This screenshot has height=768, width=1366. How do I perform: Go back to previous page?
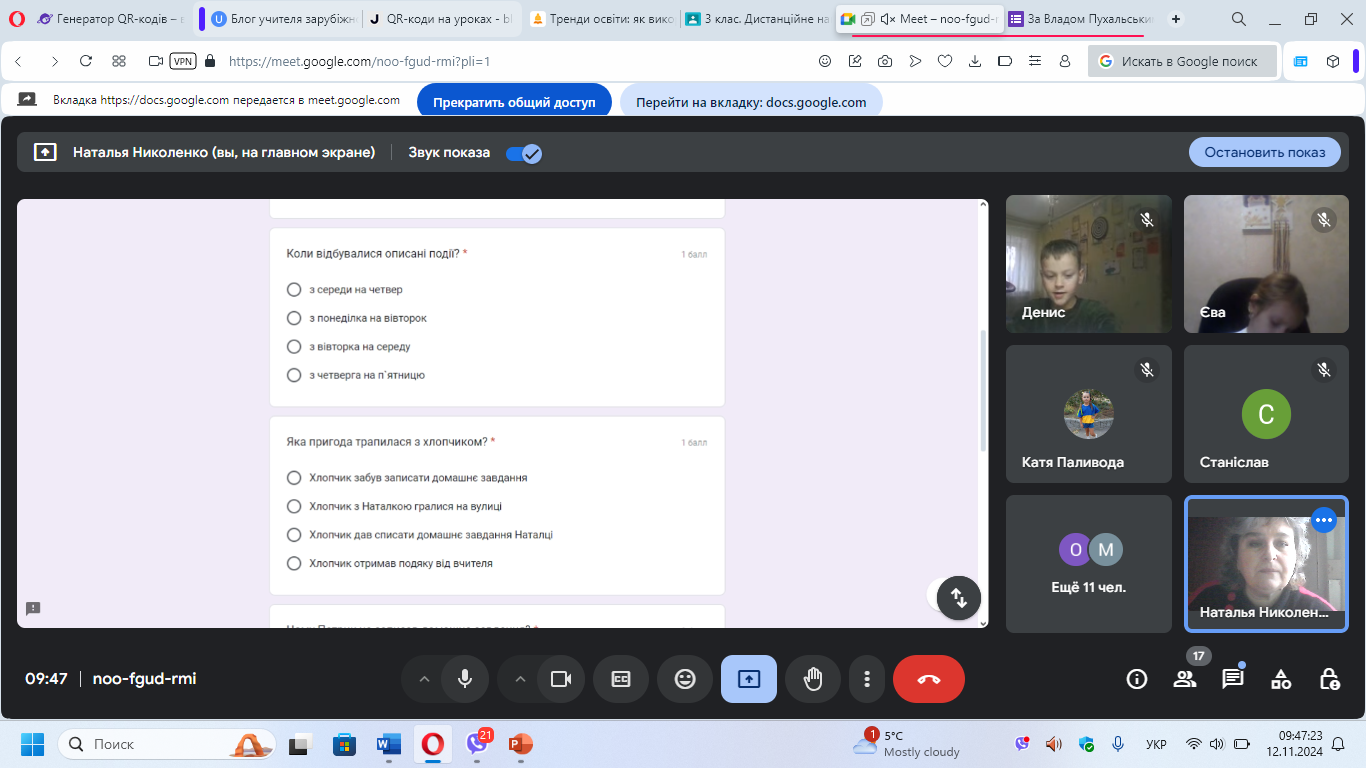tap(19, 61)
